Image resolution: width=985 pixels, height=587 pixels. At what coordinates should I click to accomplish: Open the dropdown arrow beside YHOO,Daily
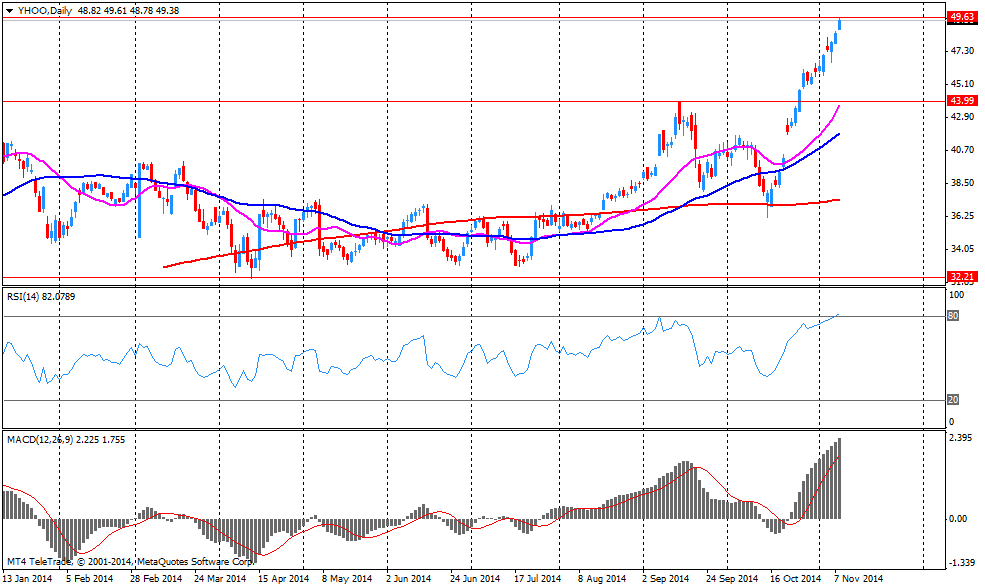point(8,8)
